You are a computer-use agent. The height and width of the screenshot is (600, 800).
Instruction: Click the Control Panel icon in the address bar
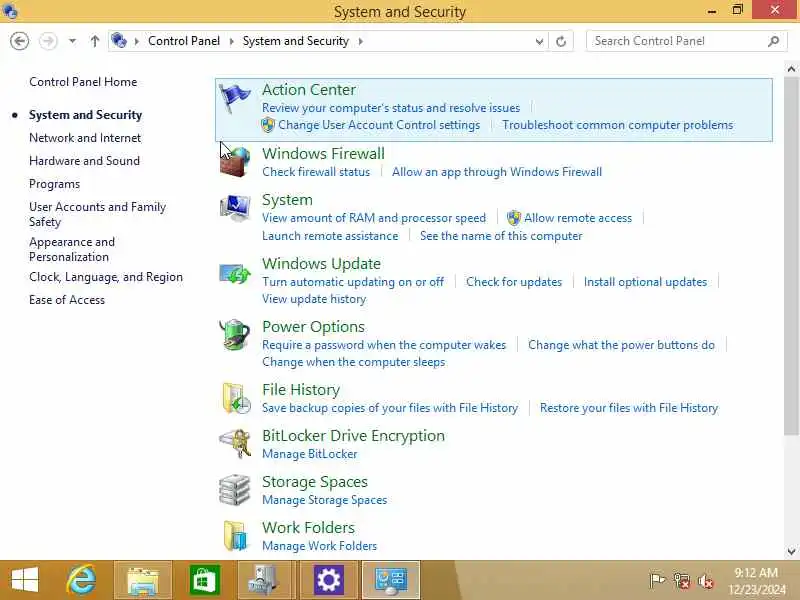(119, 40)
